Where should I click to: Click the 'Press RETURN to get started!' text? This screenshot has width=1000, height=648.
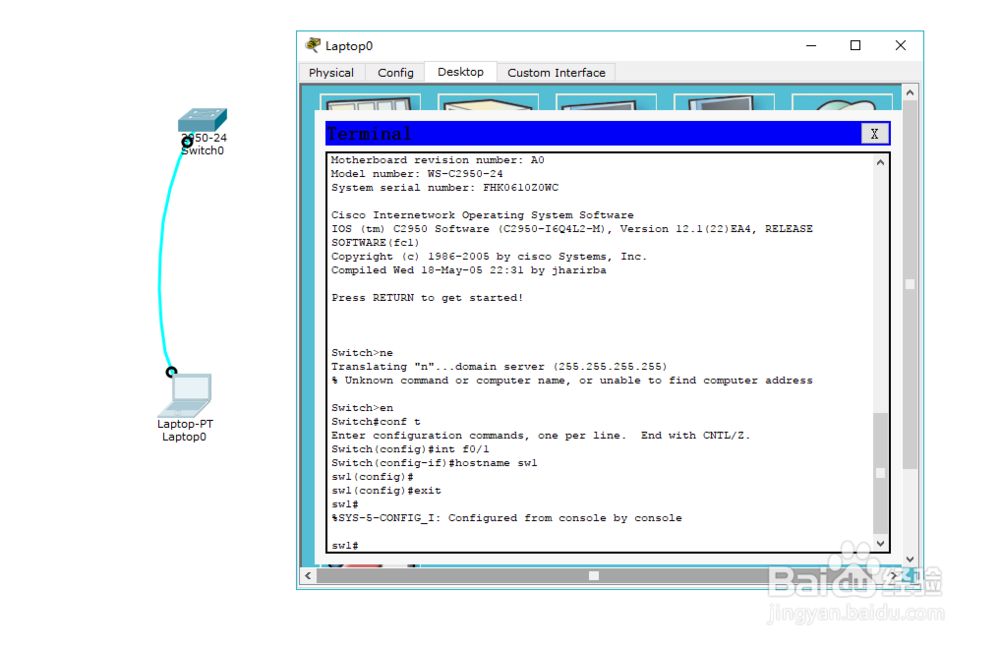point(427,298)
